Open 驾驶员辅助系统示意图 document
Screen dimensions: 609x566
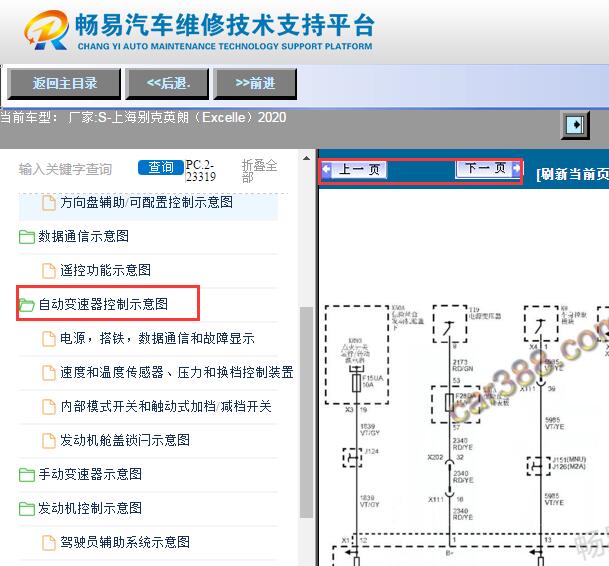pos(125,542)
